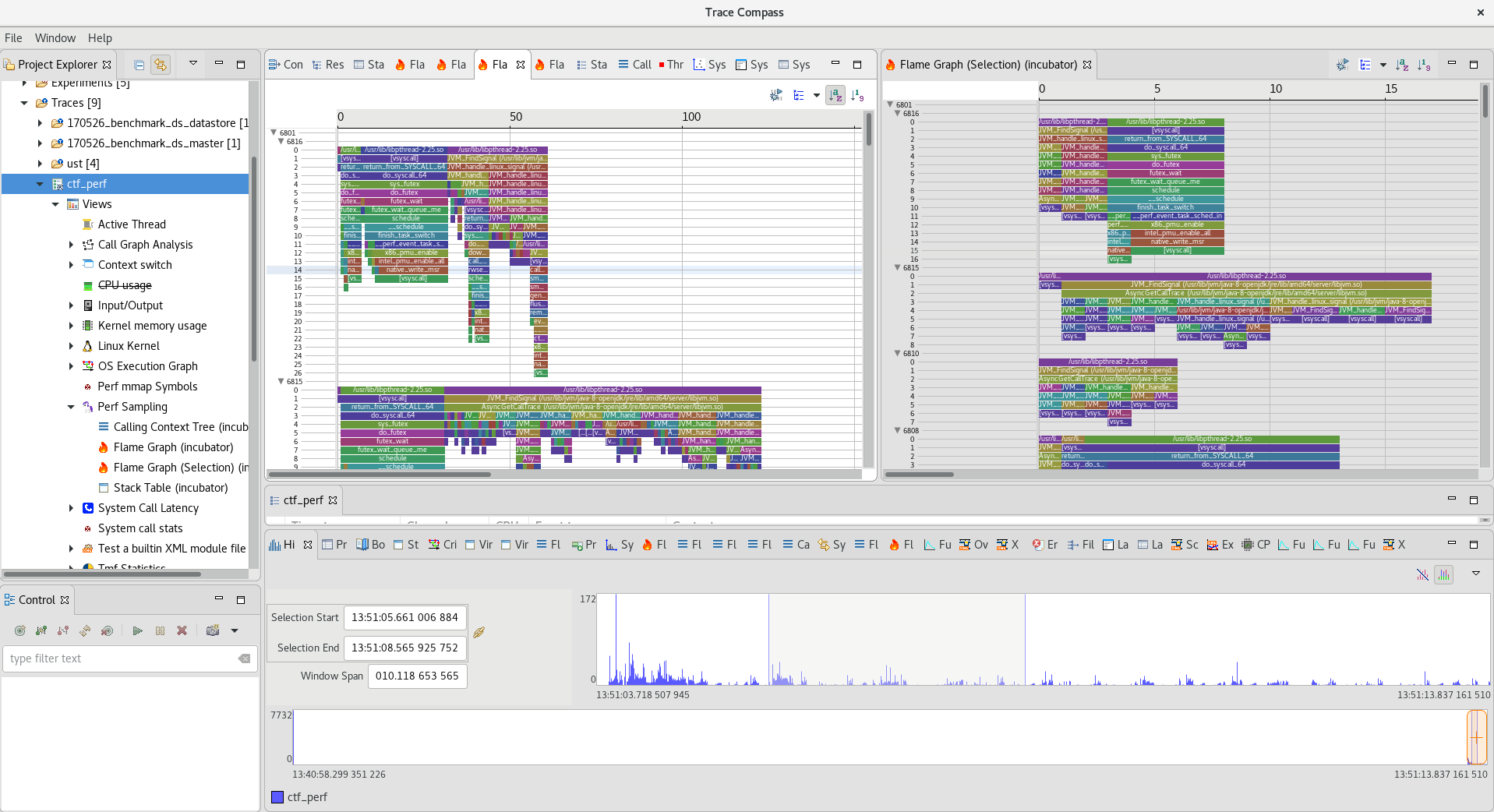Click the red Destroy Session icon in Control view

pyautogui.click(x=182, y=630)
